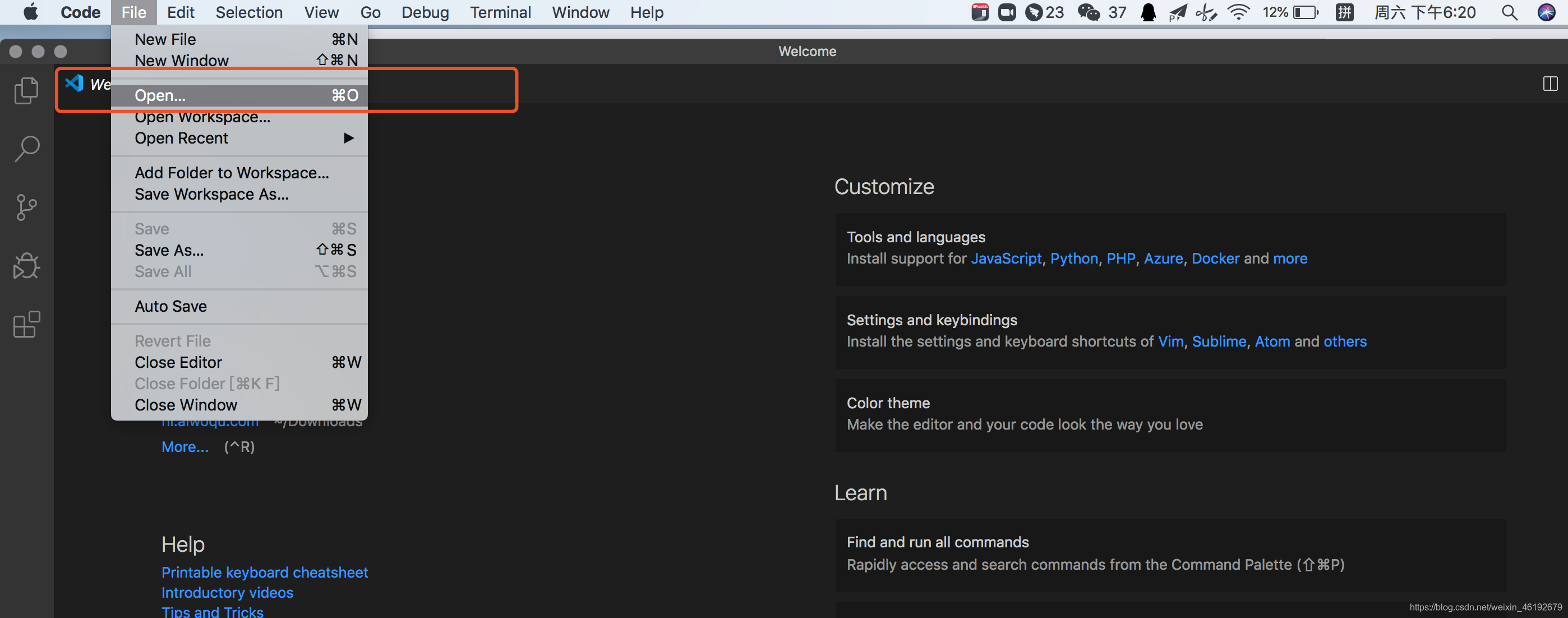
Task: Click the Vim keybindings link
Action: [x=1170, y=342]
